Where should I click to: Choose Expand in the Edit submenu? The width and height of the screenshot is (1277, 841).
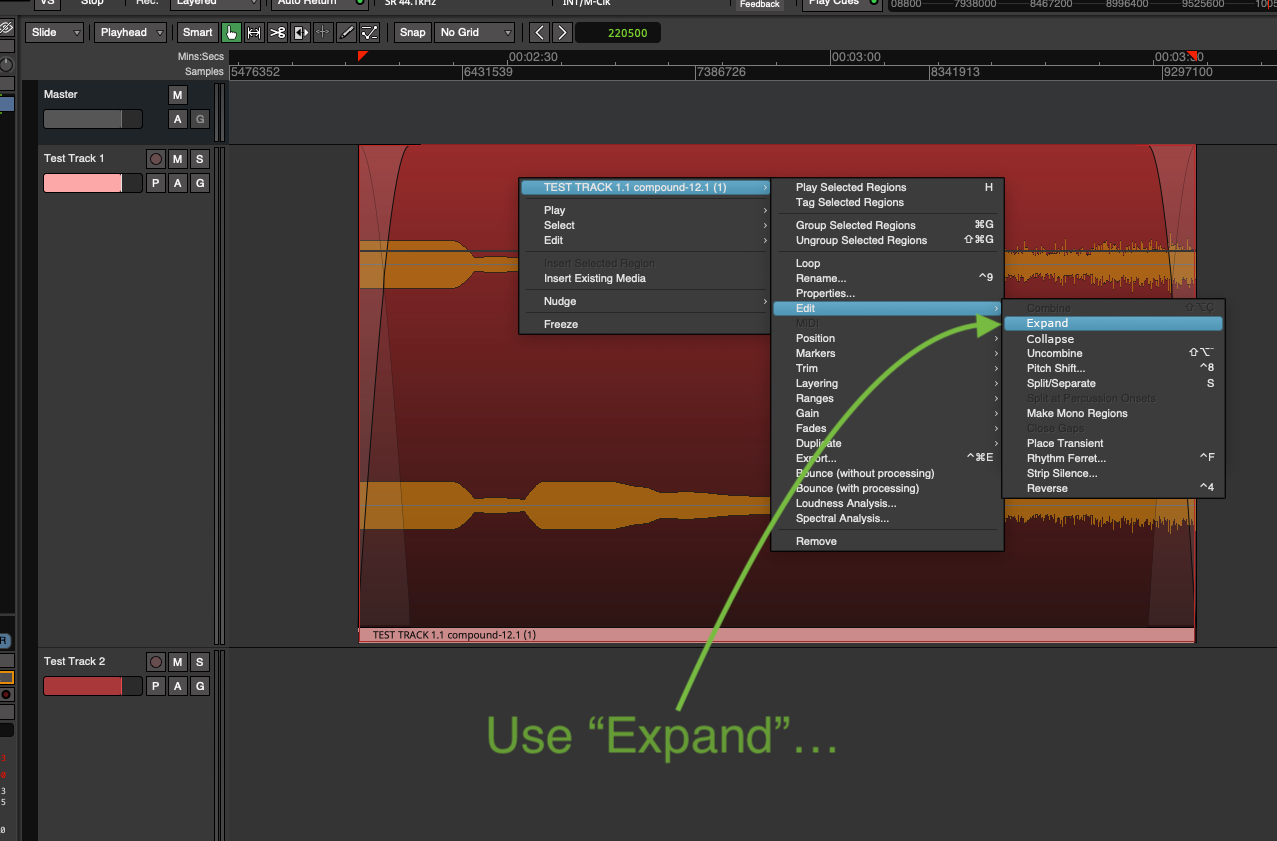1047,323
